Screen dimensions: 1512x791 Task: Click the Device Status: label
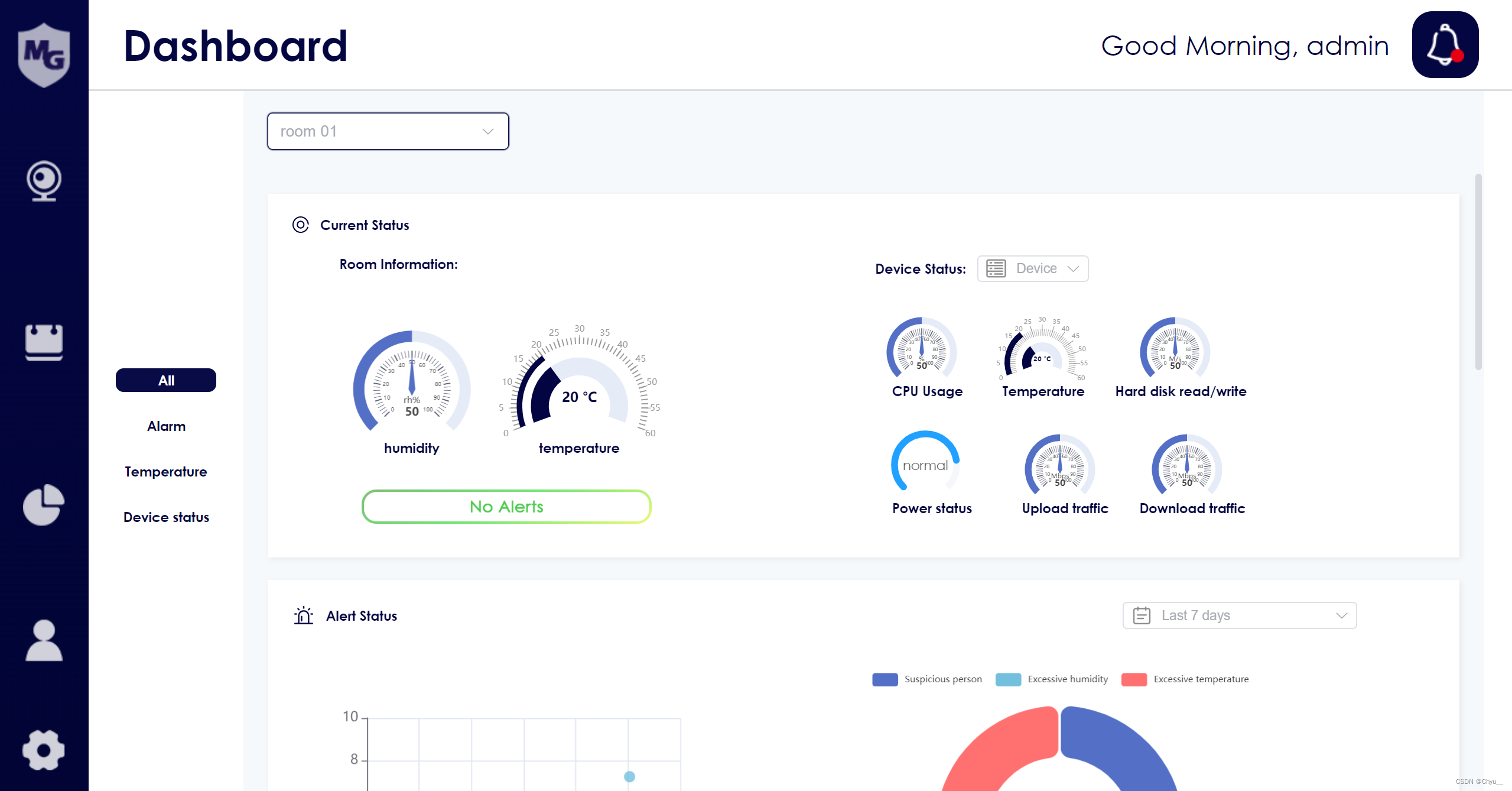[921, 269]
